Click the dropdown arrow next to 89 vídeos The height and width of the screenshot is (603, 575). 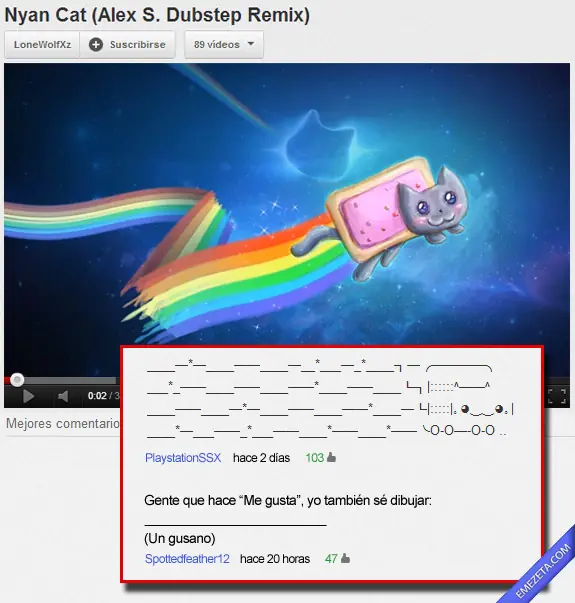click(251, 44)
